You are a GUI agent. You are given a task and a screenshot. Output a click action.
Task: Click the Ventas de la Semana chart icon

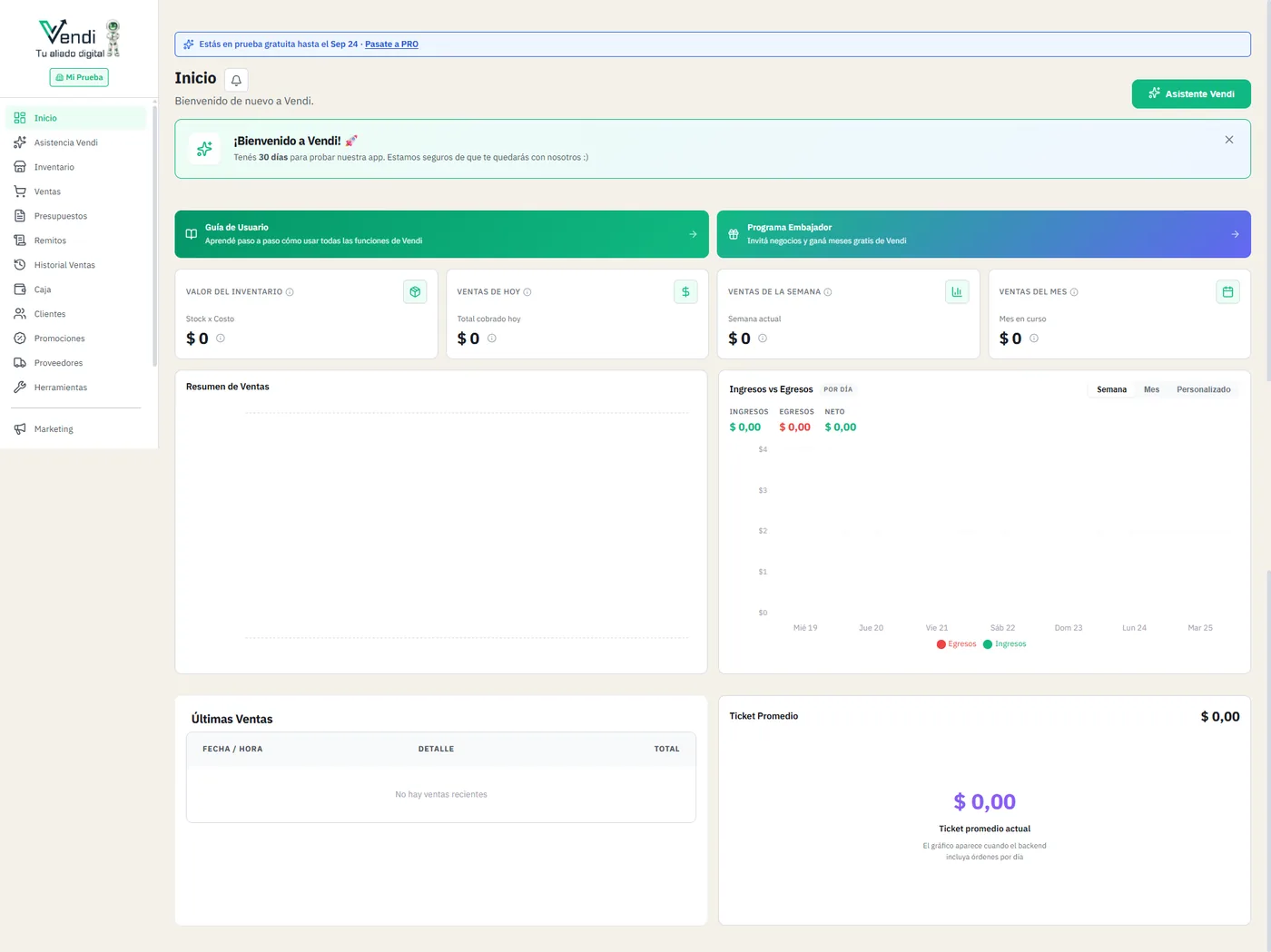(x=957, y=292)
